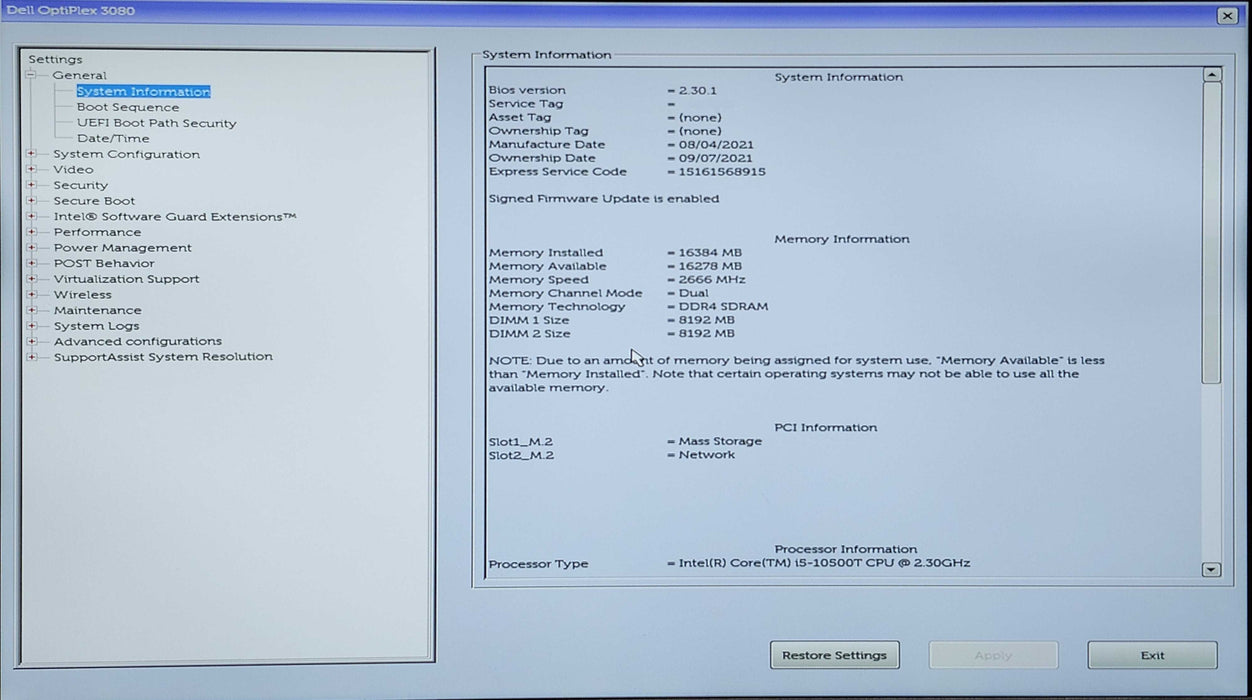Viewport: 1252px width, 700px height.
Task: Select the Maintenance category label
Action: [98, 310]
